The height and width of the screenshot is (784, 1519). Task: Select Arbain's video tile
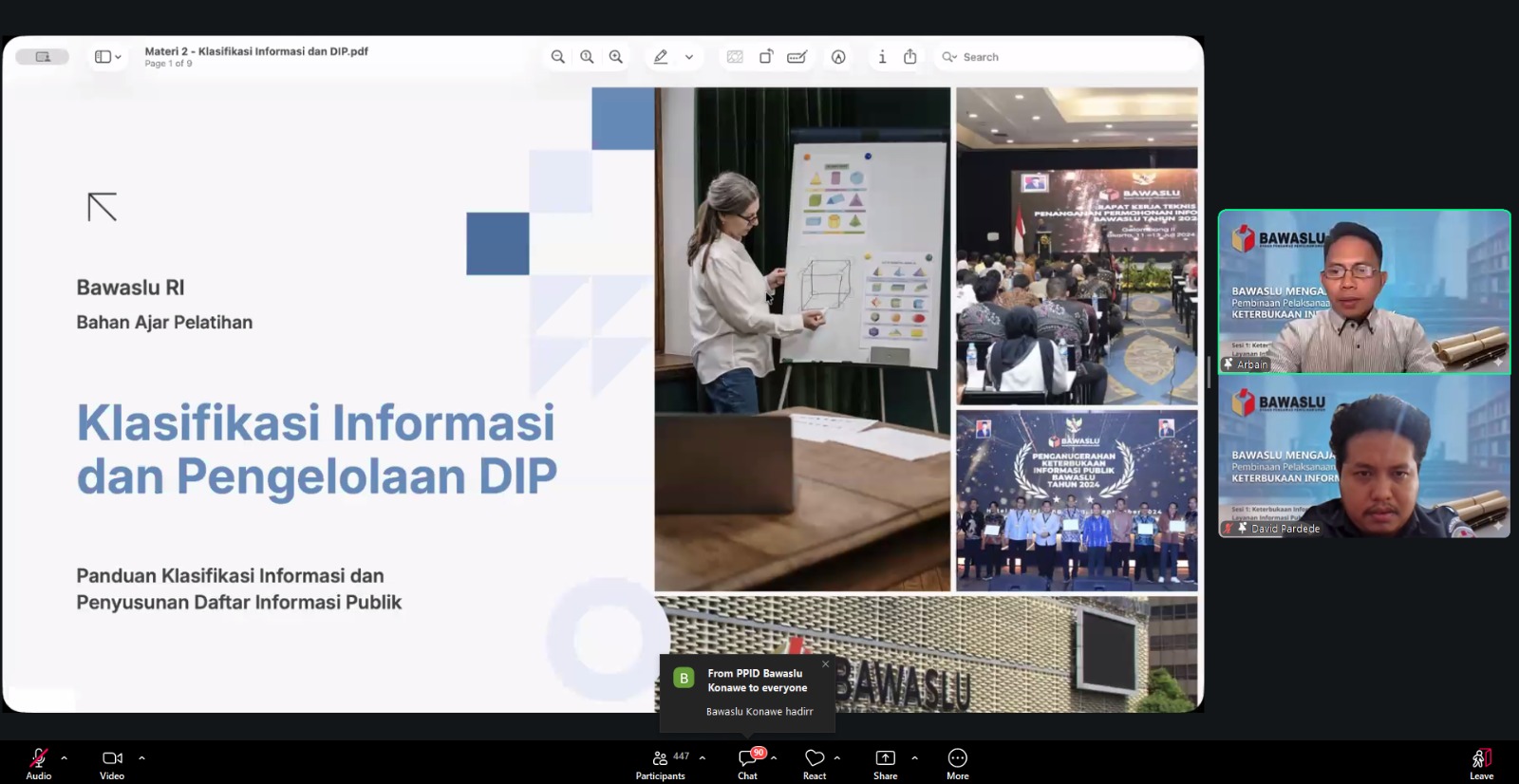(x=1364, y=291)
